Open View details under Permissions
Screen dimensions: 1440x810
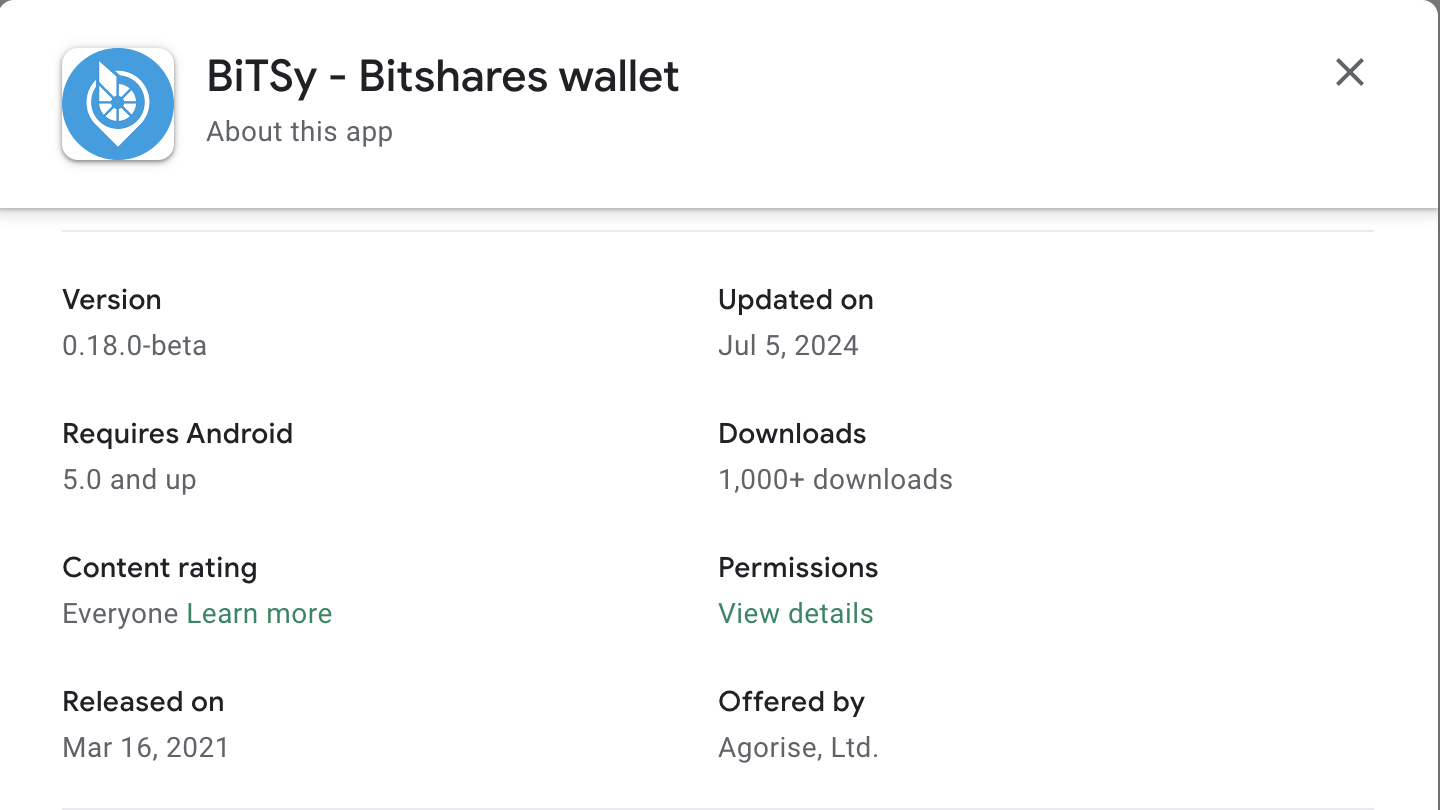click(x=796, y=613)
